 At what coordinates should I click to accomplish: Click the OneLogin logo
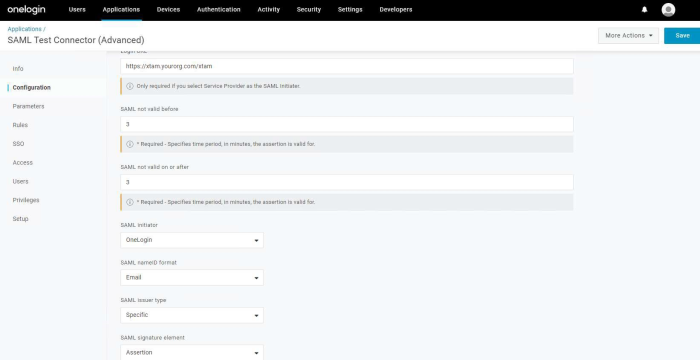click(26, 9)
